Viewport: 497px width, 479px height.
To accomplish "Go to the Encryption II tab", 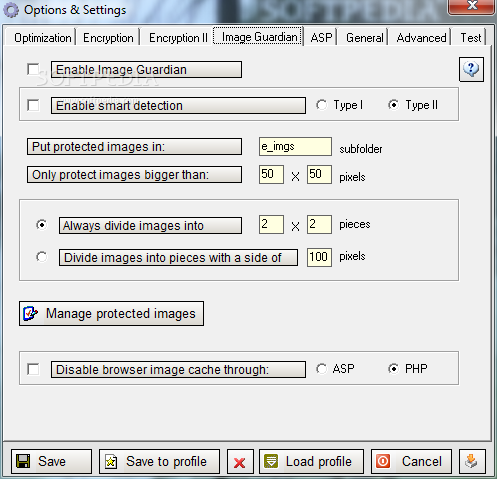I will click(x=178, y=38).
